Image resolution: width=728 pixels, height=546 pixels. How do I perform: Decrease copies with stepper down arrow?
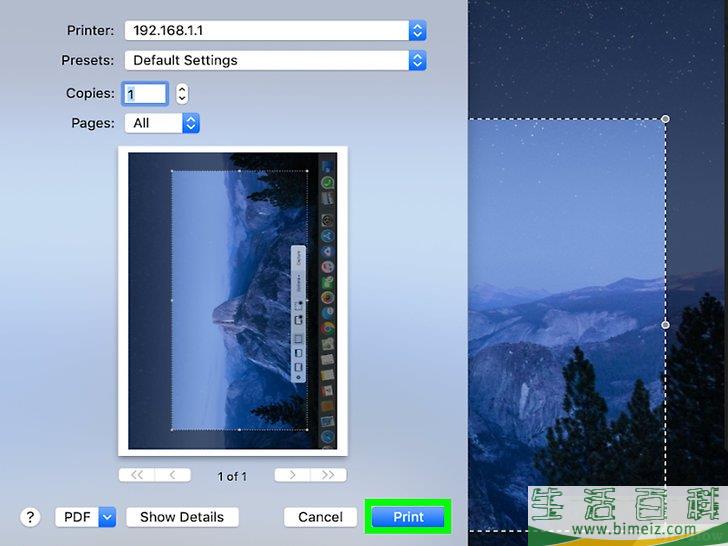pyautogui.click(x=181, y=99)
